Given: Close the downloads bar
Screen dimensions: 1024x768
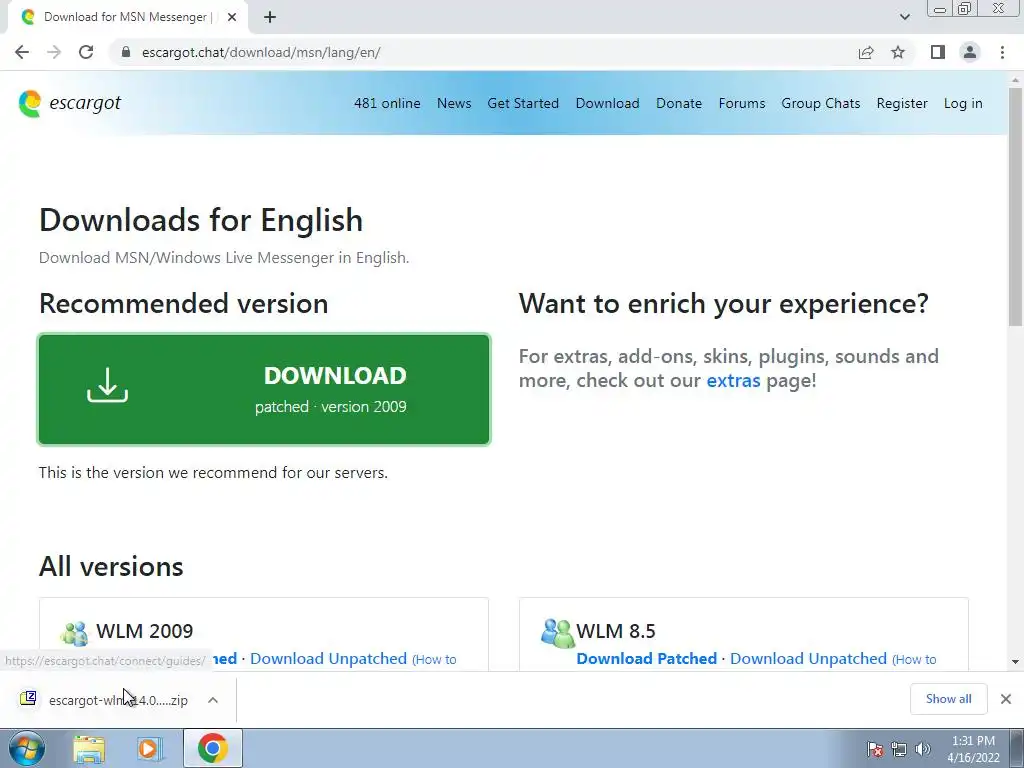Looking at the screenshot, I should pos(1006,699).
